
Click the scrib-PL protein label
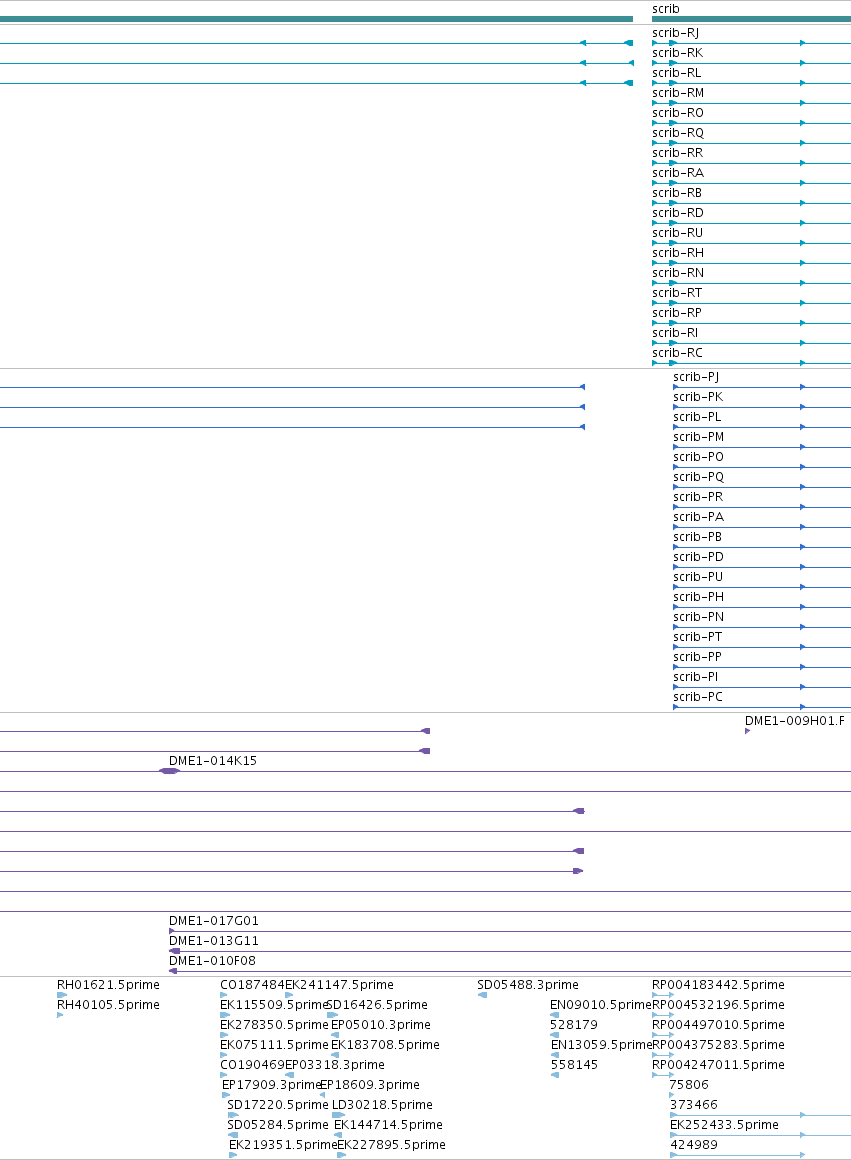697,417
